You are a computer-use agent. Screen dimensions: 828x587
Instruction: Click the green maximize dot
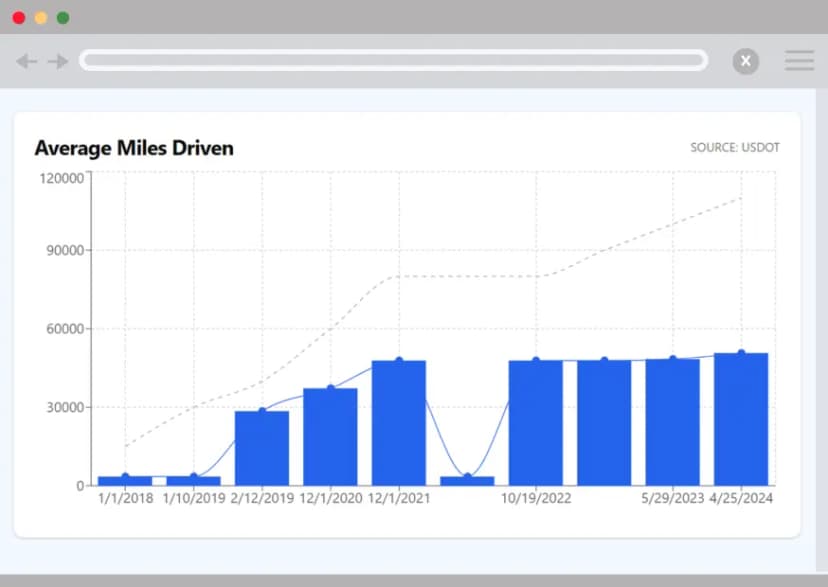coord(63,18)
